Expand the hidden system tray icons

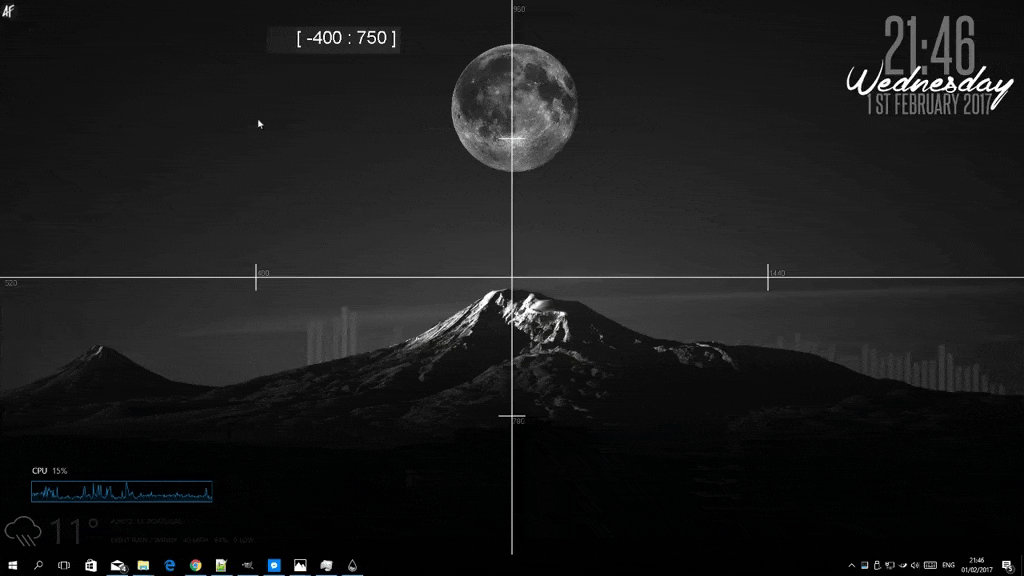[x=852, y=565]
